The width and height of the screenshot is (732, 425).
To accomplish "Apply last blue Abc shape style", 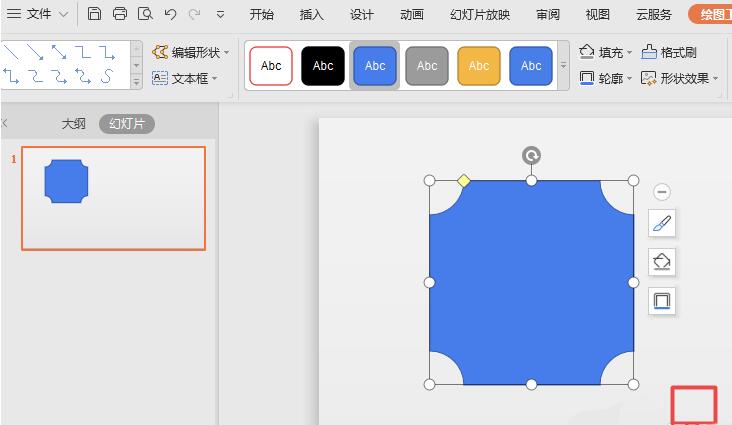I will pyautogui.click(x=531, y=66).
